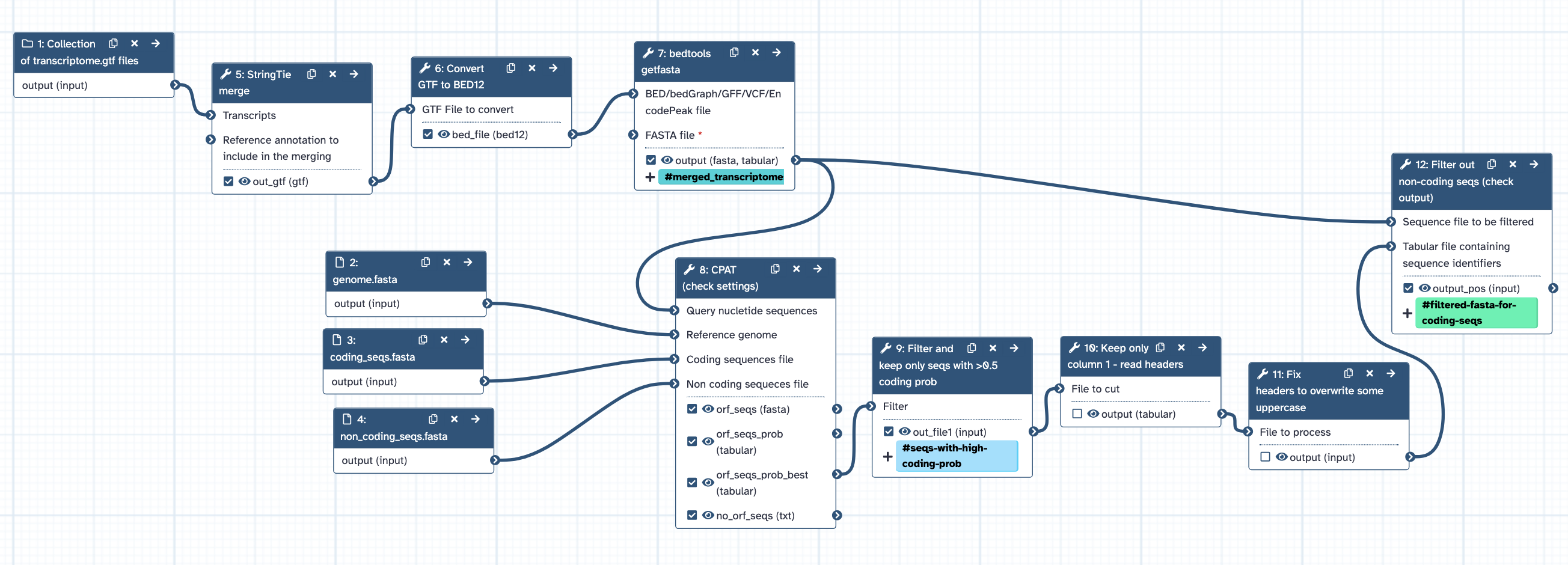
Task: Duplicate the genome.fasta input node
Action: coord(426,263)
